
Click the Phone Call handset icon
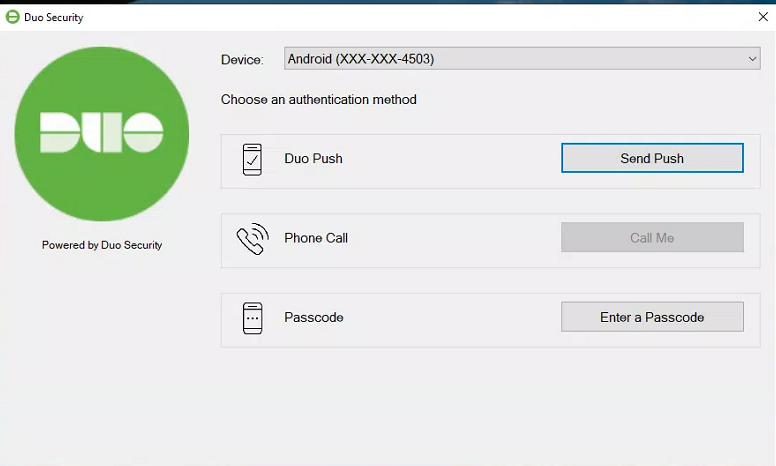[x=252, y=238]
